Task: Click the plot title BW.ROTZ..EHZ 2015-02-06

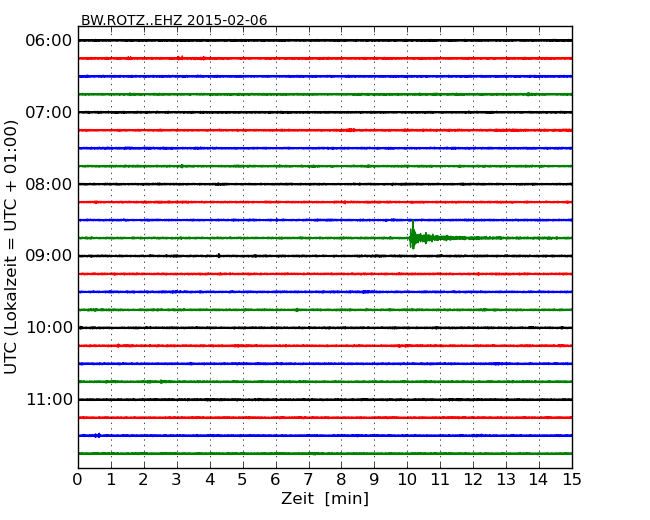Action: pyautogui.click(x=174, y=20)
